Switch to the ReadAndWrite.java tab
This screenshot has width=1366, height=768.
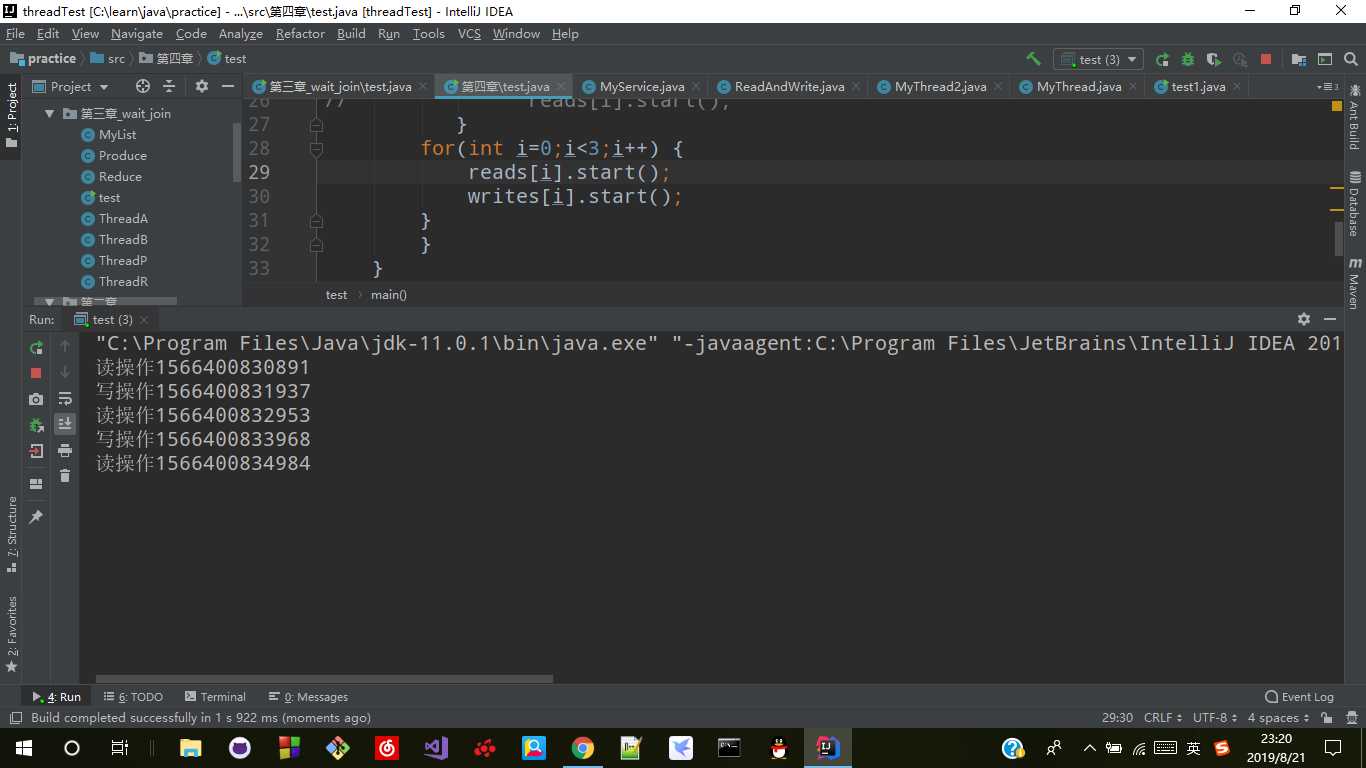click(x=789, y=87)
